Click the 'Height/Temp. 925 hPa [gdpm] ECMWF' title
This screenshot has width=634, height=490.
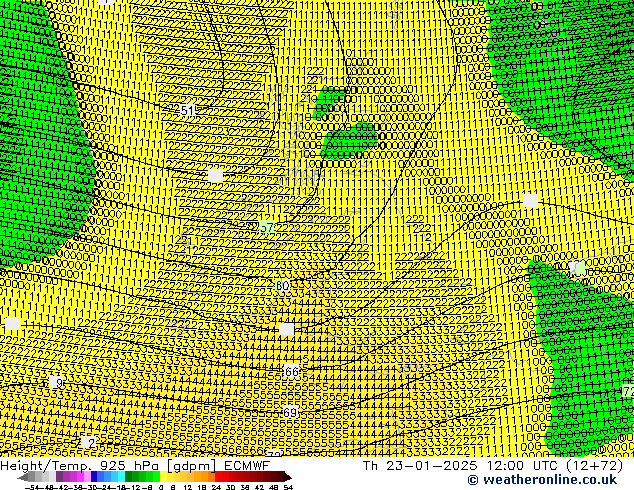tap(135, 466)
